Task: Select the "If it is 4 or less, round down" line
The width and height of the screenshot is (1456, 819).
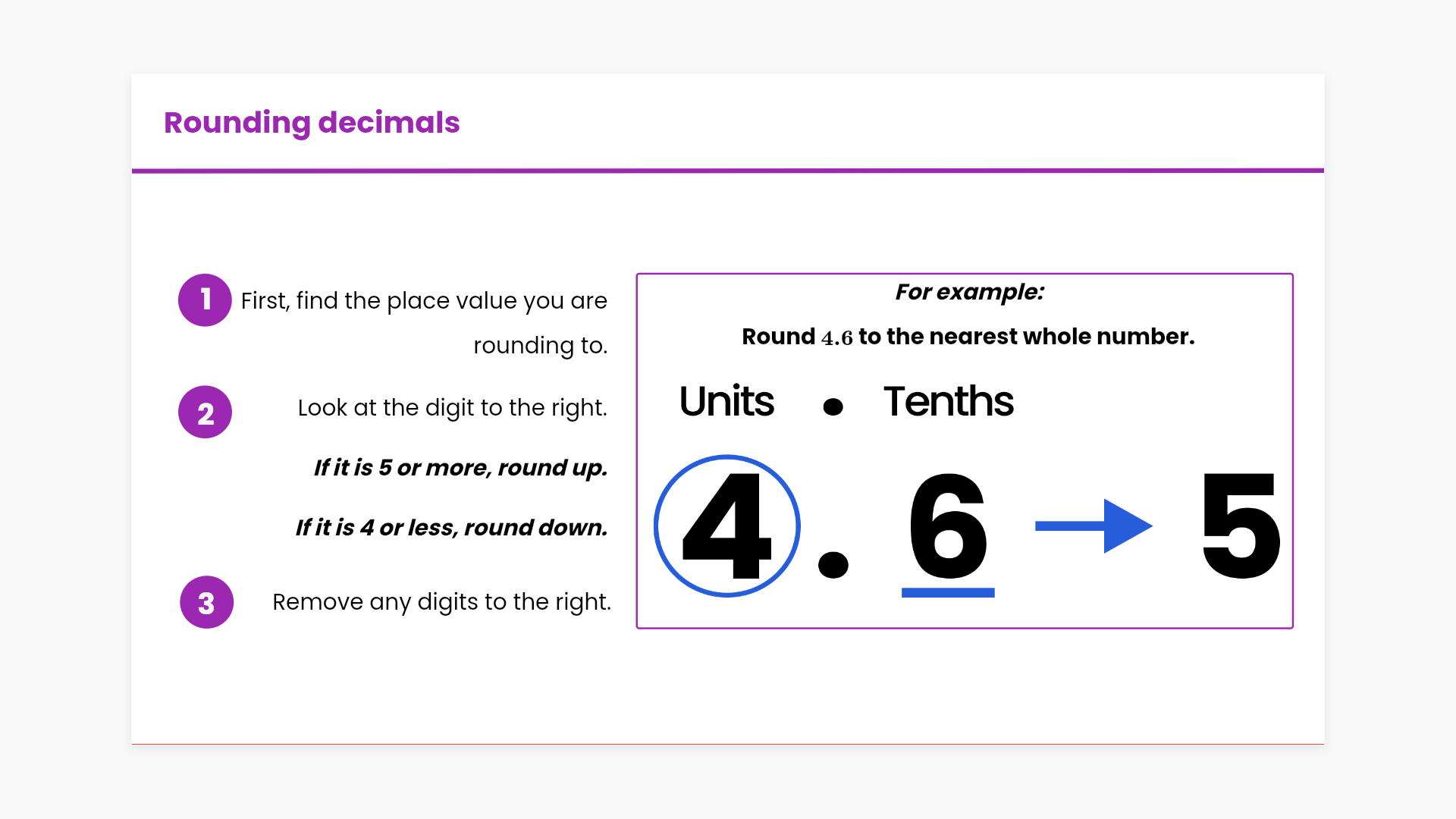Action: (452, 528)
